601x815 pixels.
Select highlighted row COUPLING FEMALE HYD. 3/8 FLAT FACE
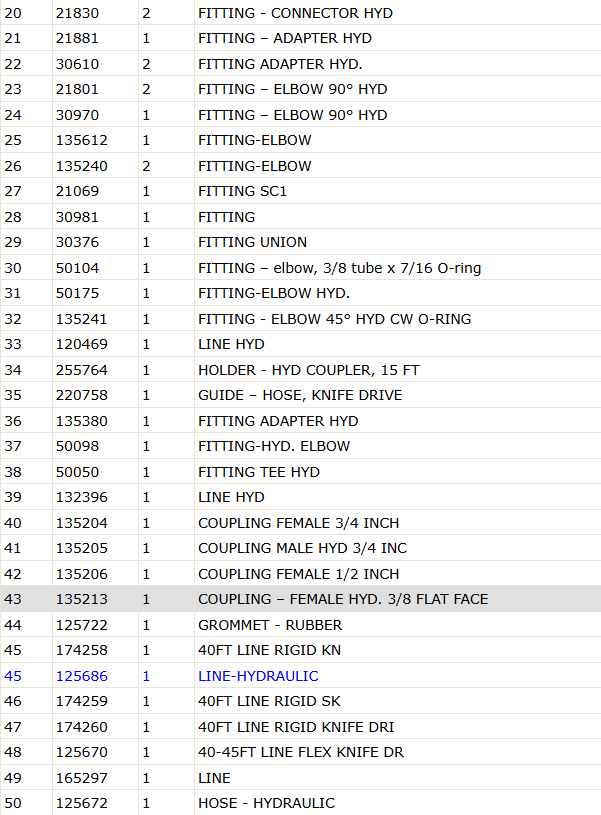click(300, 599)
